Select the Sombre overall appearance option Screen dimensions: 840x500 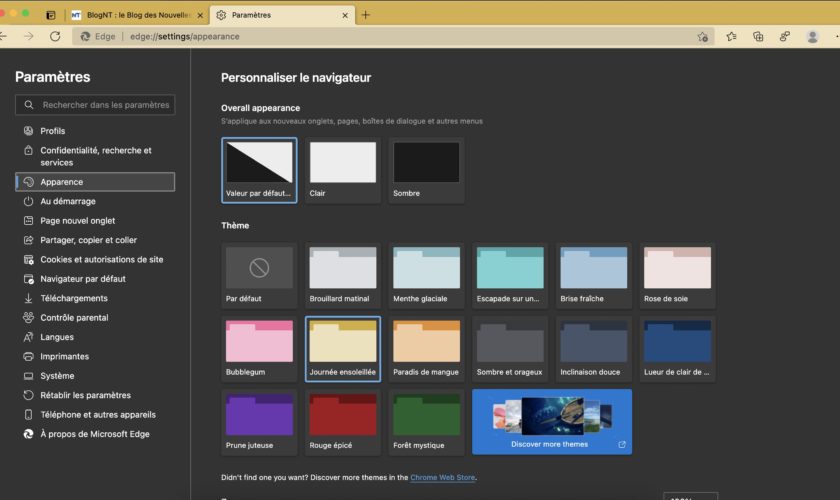pos(426,169)
